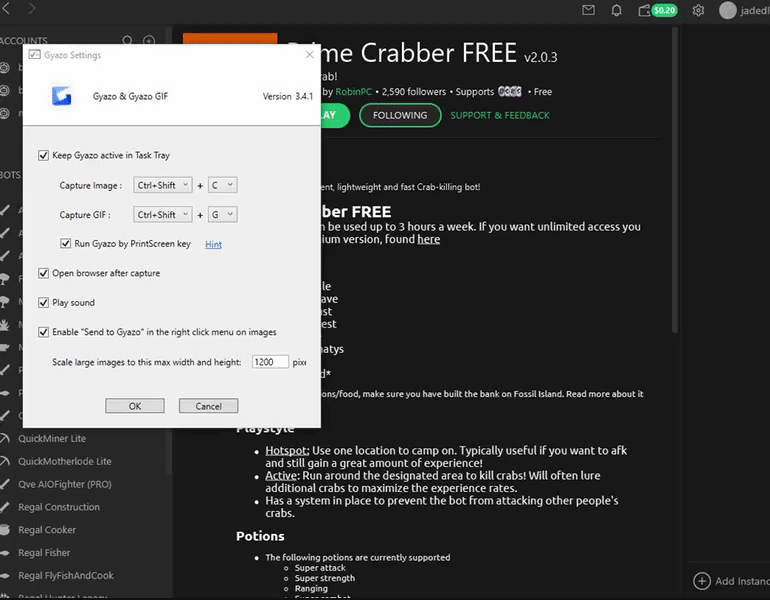Open the mail inbox icon
The height and width of the screenshot is (600, 770).
coord(588,10)
